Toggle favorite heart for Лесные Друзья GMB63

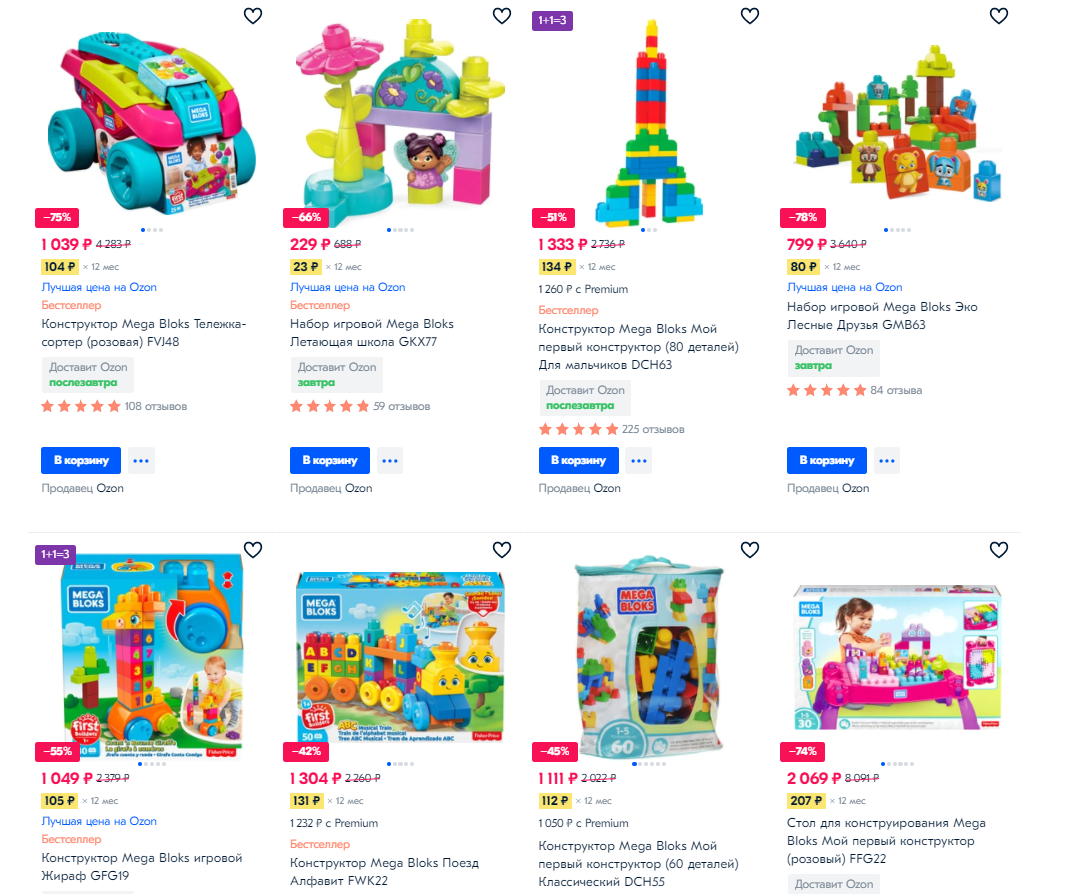999,15
